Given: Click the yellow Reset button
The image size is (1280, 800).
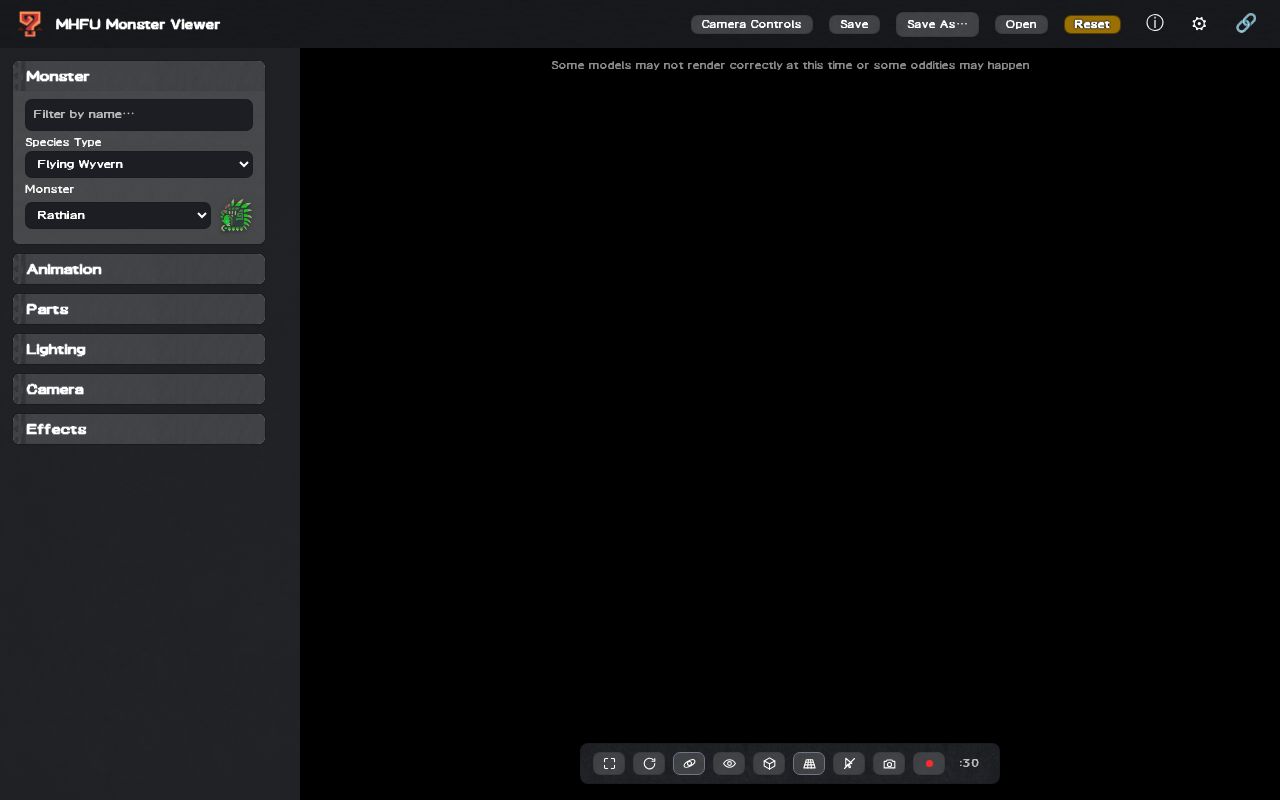Looking at the screenshot, I should (x=1092, y=24).
